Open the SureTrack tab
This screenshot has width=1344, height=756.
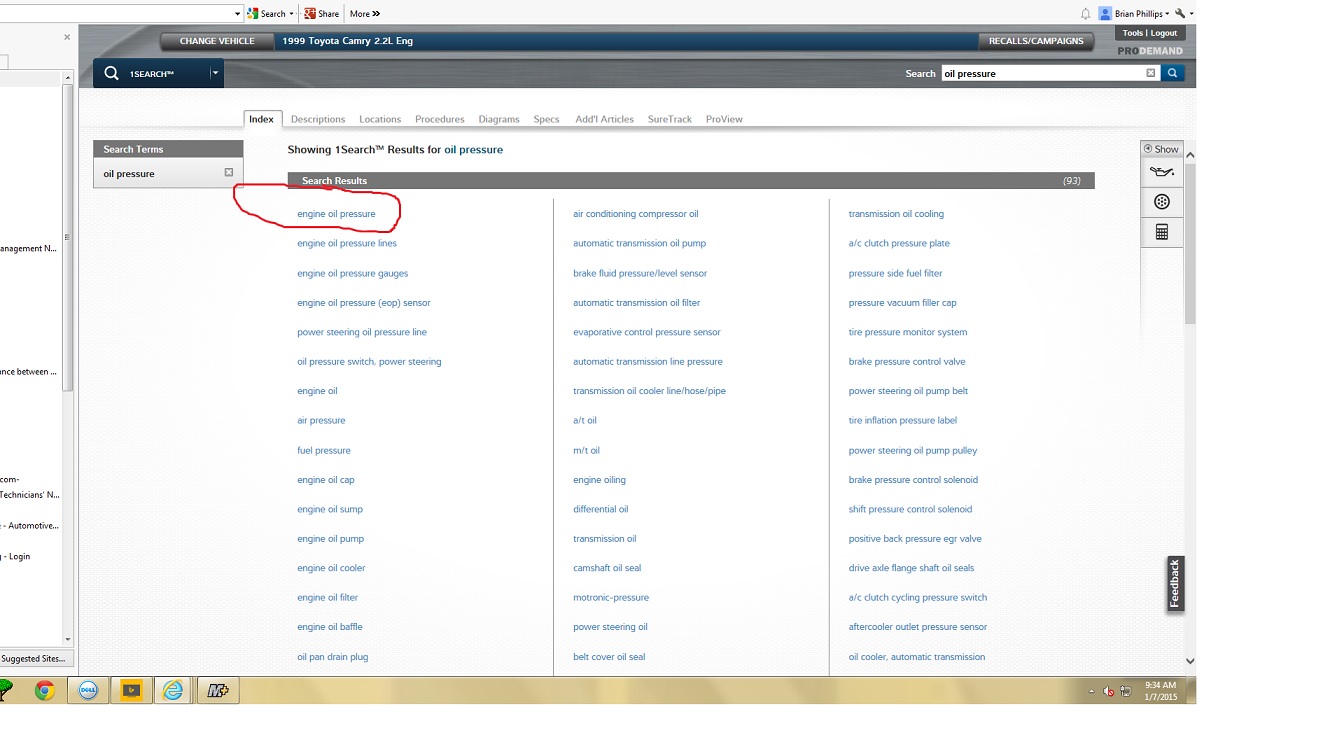(x=670, y=119)
